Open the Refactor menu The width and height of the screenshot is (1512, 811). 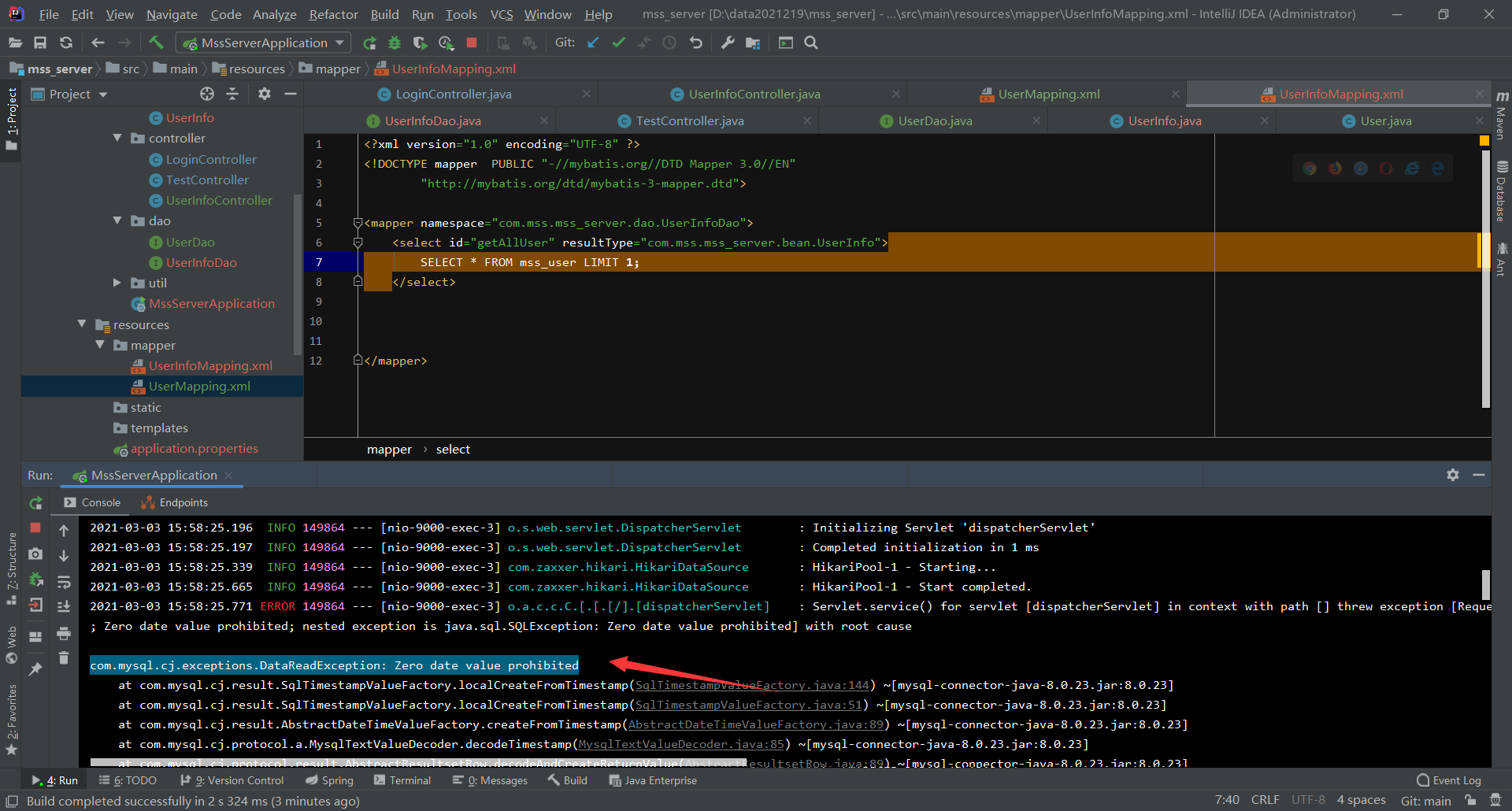click(x=332, y=14)
